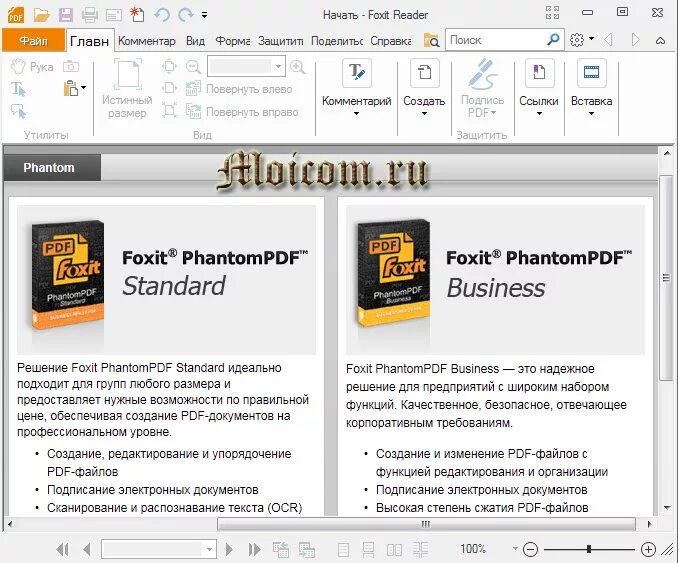Open the Справка ribbon tab

coord(390,41)
